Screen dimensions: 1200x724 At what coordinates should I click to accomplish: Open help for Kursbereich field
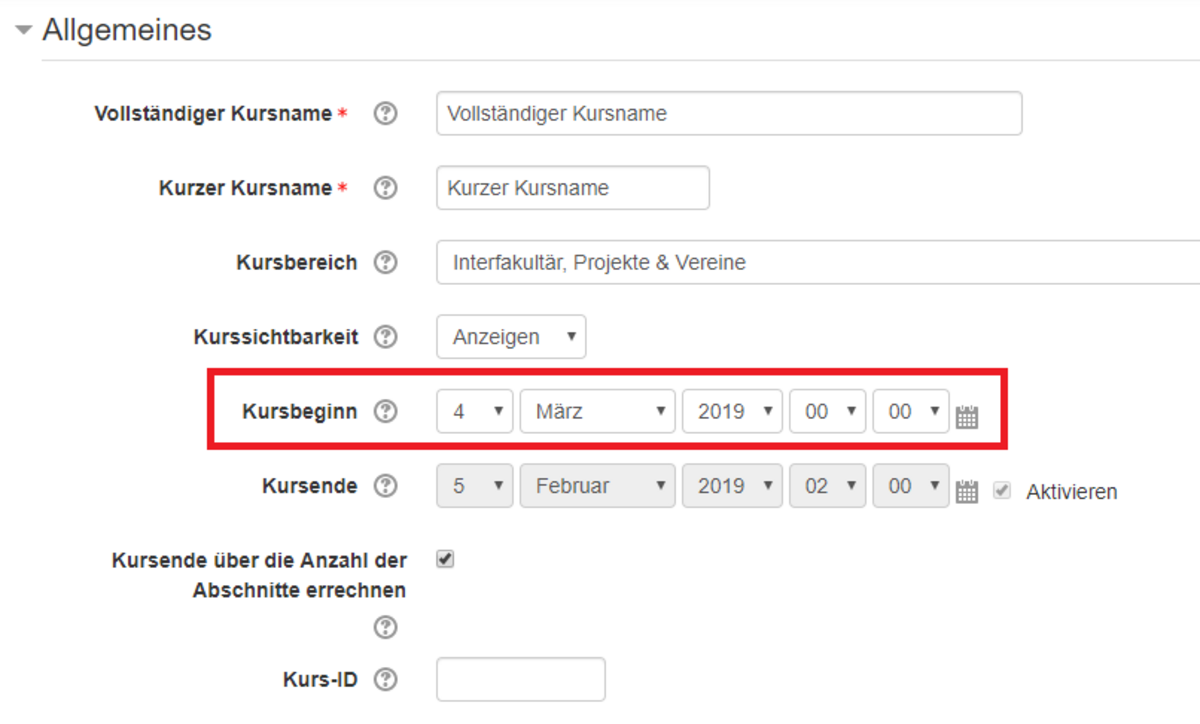pyautogui.click(x=385, y=263)
